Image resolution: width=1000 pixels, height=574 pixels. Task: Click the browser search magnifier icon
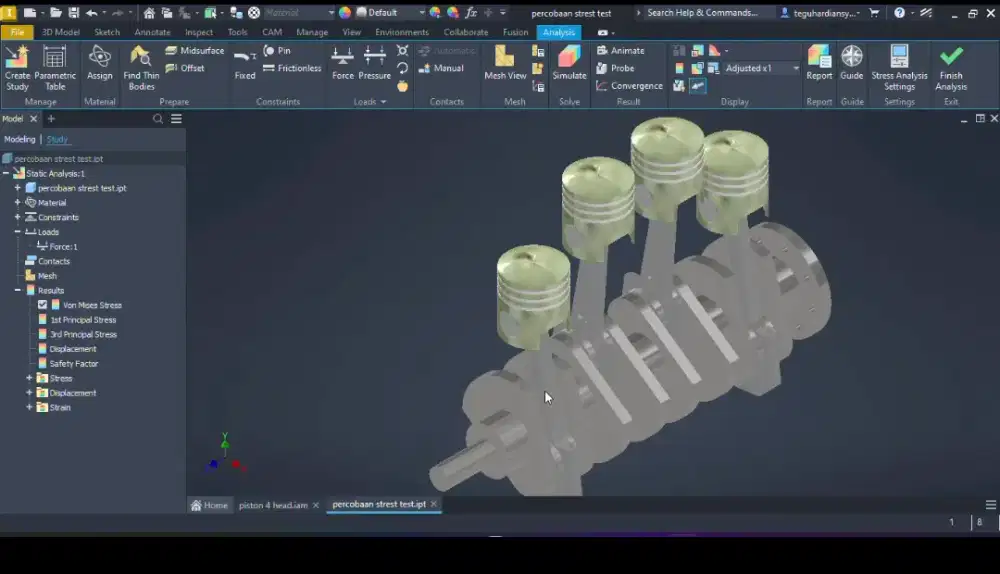[158, 119]
